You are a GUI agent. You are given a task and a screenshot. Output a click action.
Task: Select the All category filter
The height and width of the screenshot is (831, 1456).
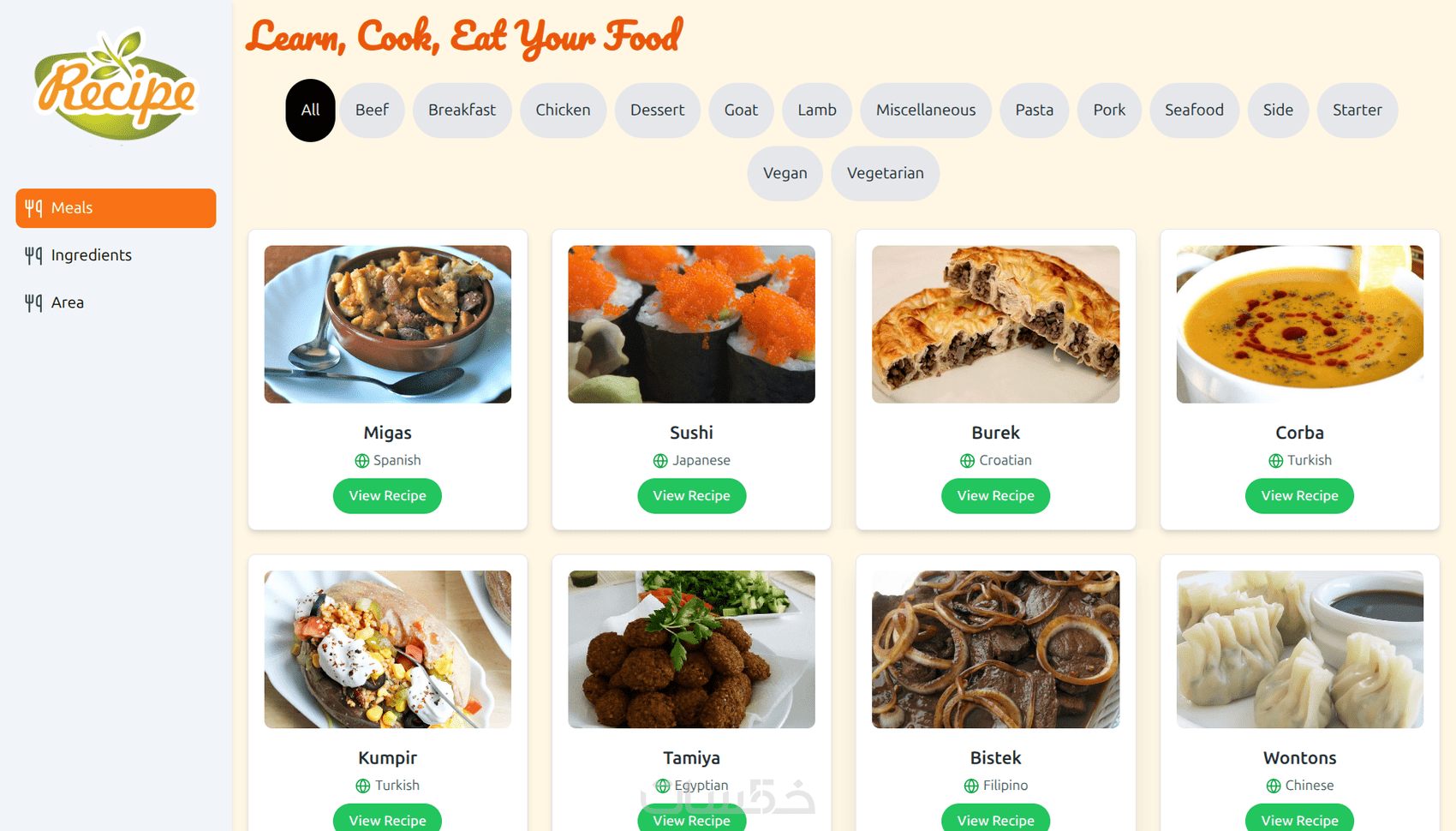click(310, 110)
